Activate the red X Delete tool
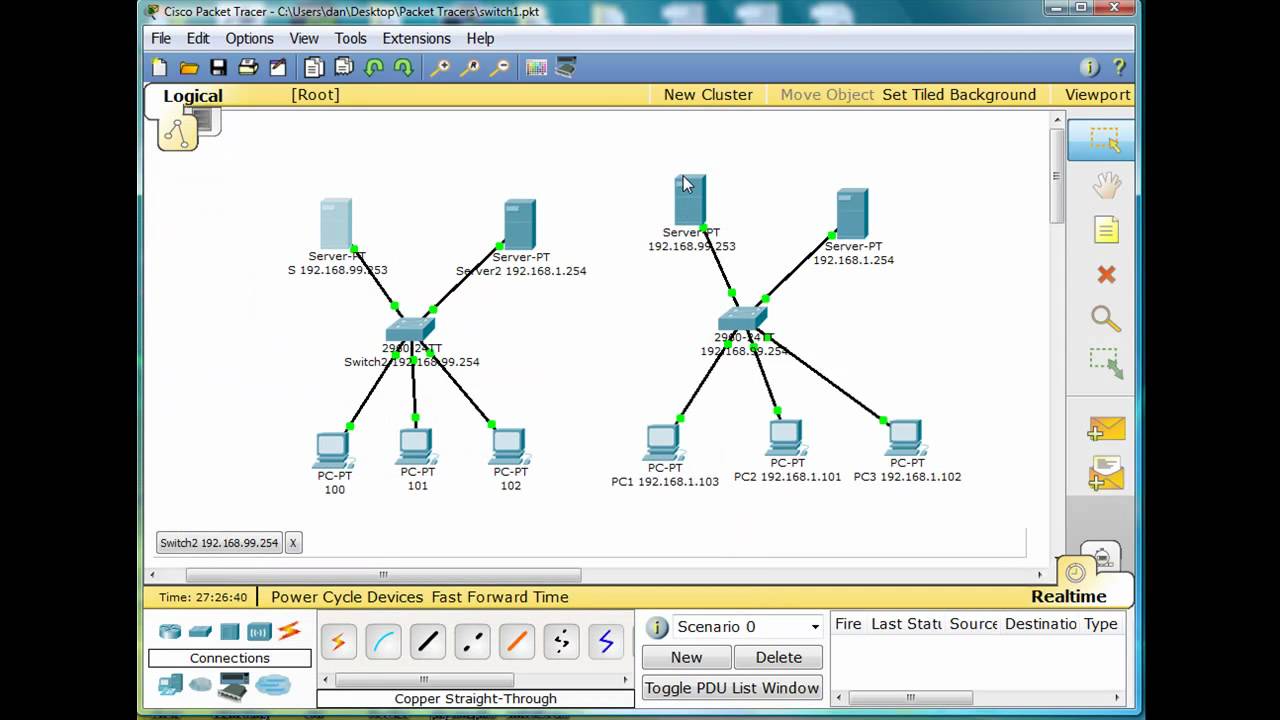Viewport: 1280px width, 720px height. tap(1105, 274)
